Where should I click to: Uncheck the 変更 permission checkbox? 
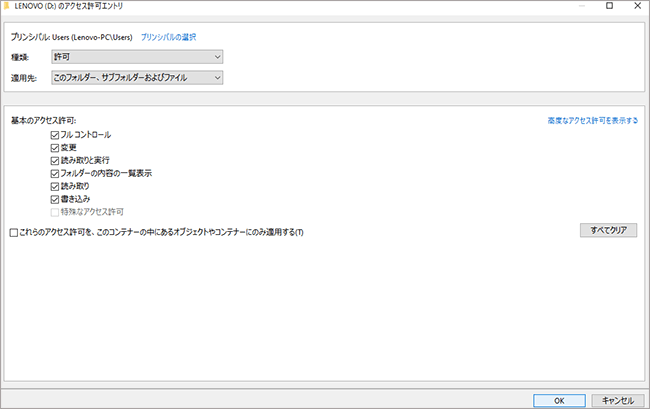pyautogui.click(x=55, y=148)
